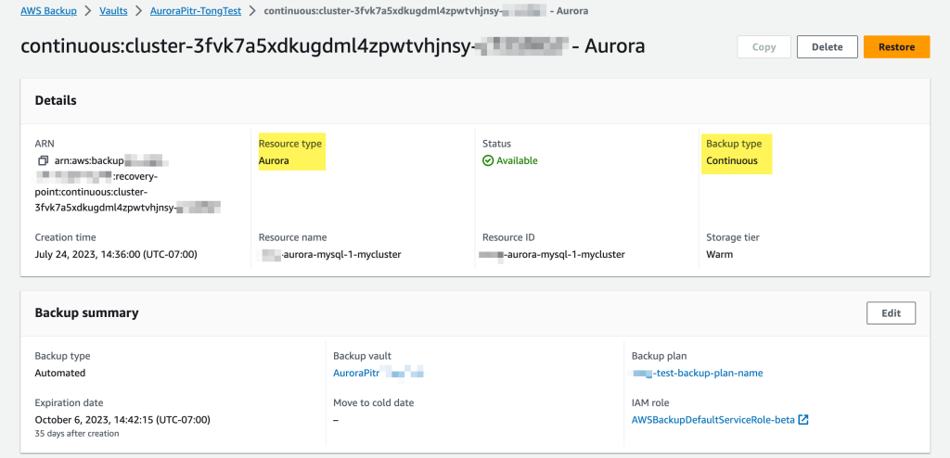Open the test-backup-plan-name backup plan link

point(697,373)
